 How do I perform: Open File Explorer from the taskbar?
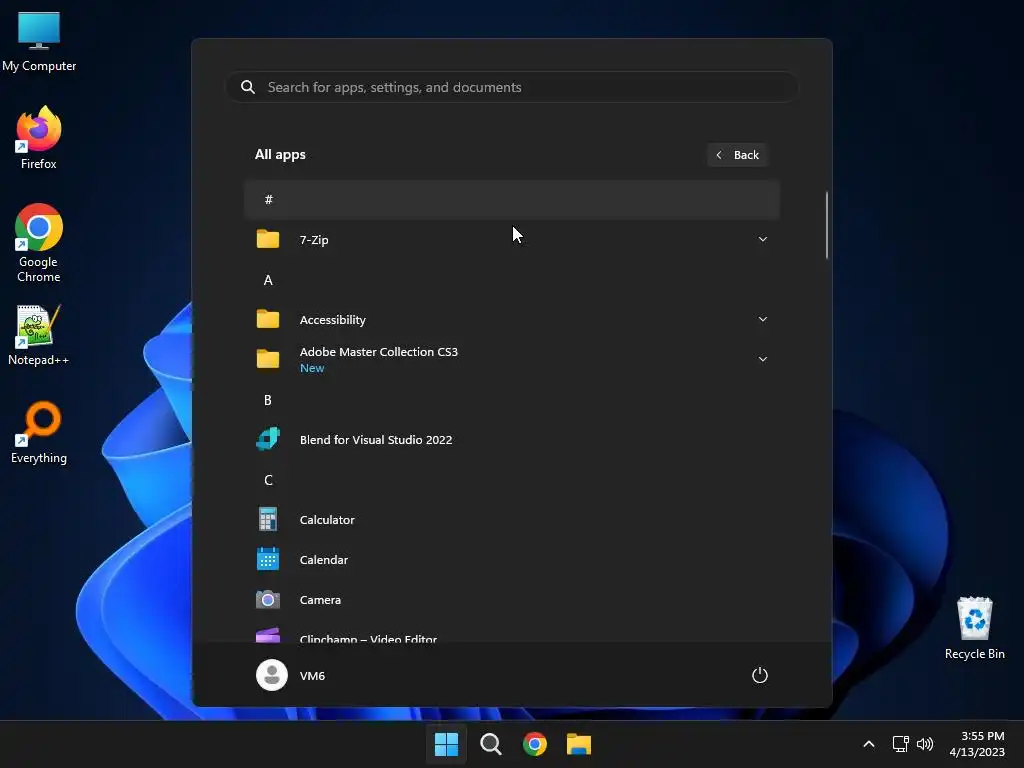pyautogui.click(x=579, y=744)
